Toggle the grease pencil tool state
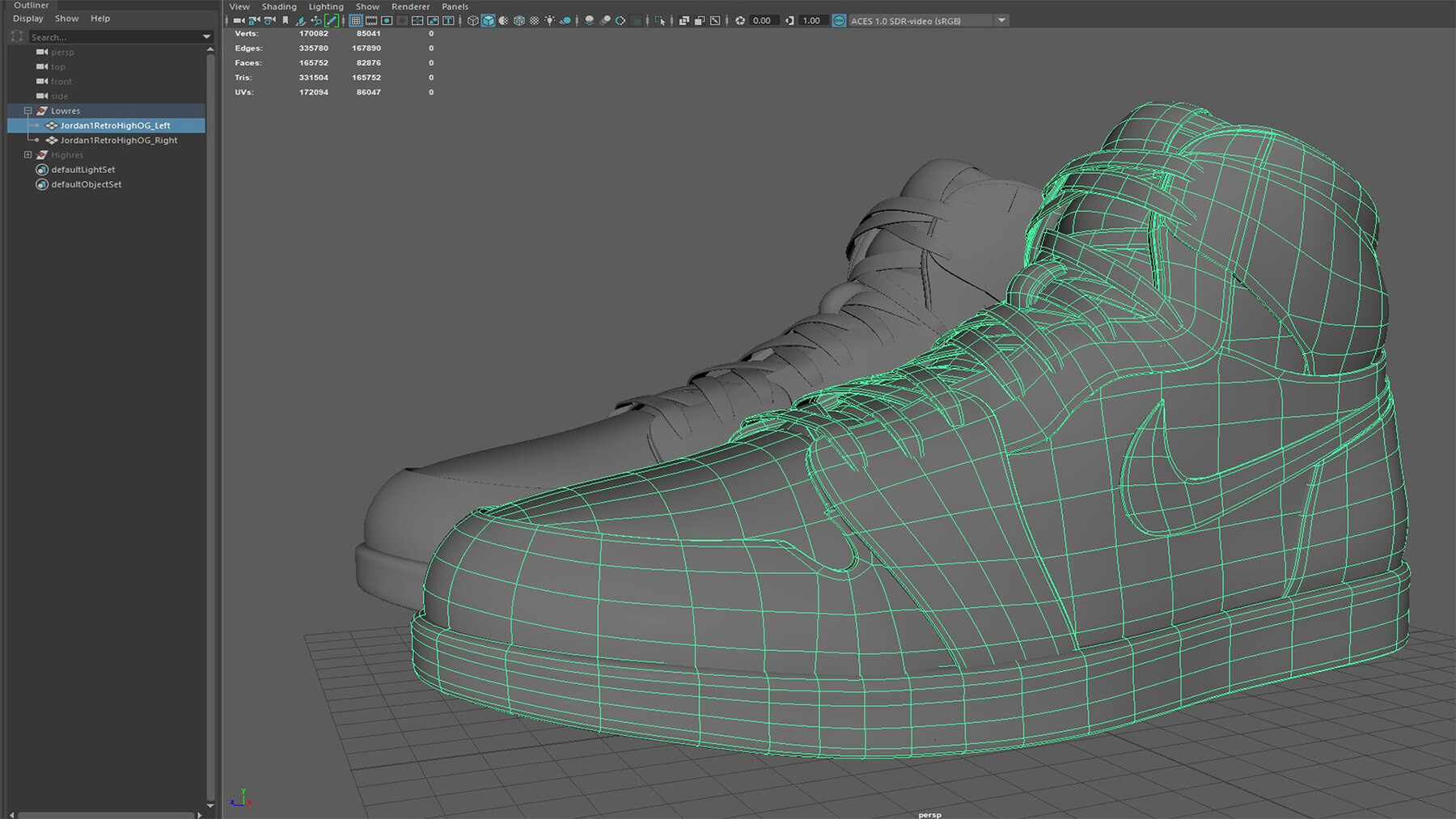Viewport: 1456px width, 819px height. (331, 20)
